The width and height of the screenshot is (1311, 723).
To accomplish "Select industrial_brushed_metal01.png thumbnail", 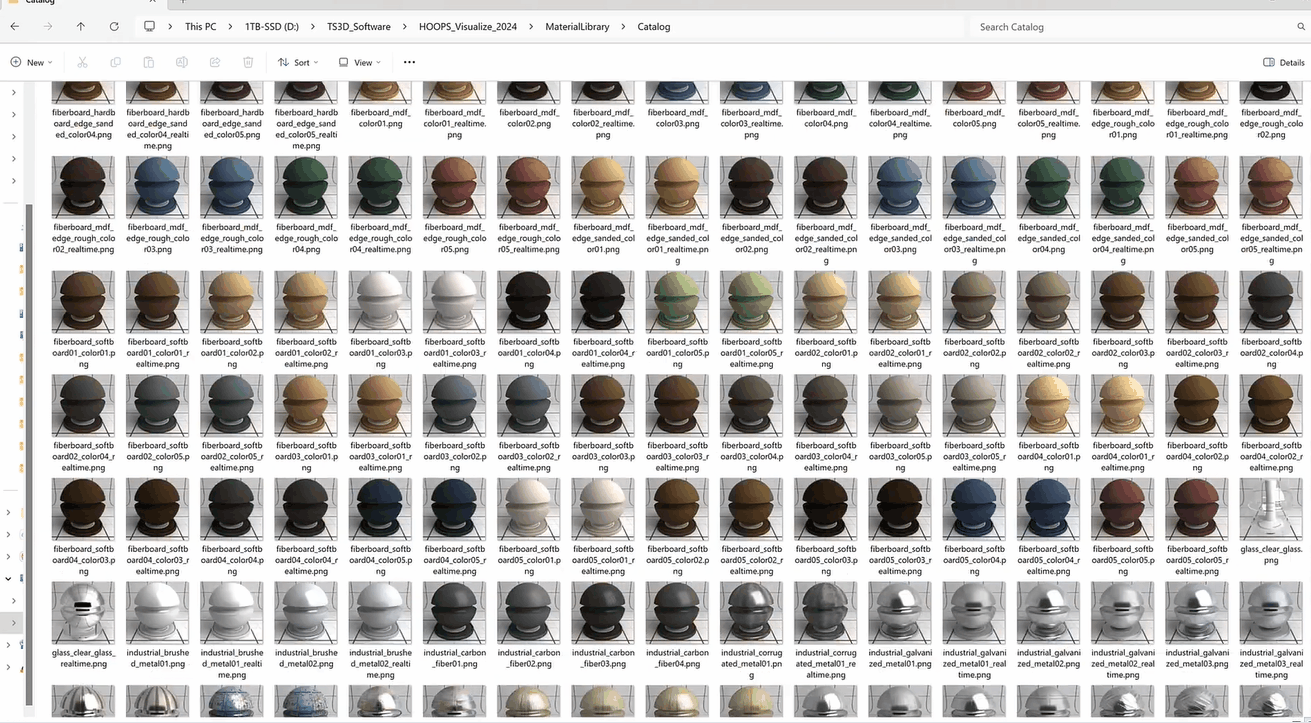I will pyautogui.click(x=157, y=613).
